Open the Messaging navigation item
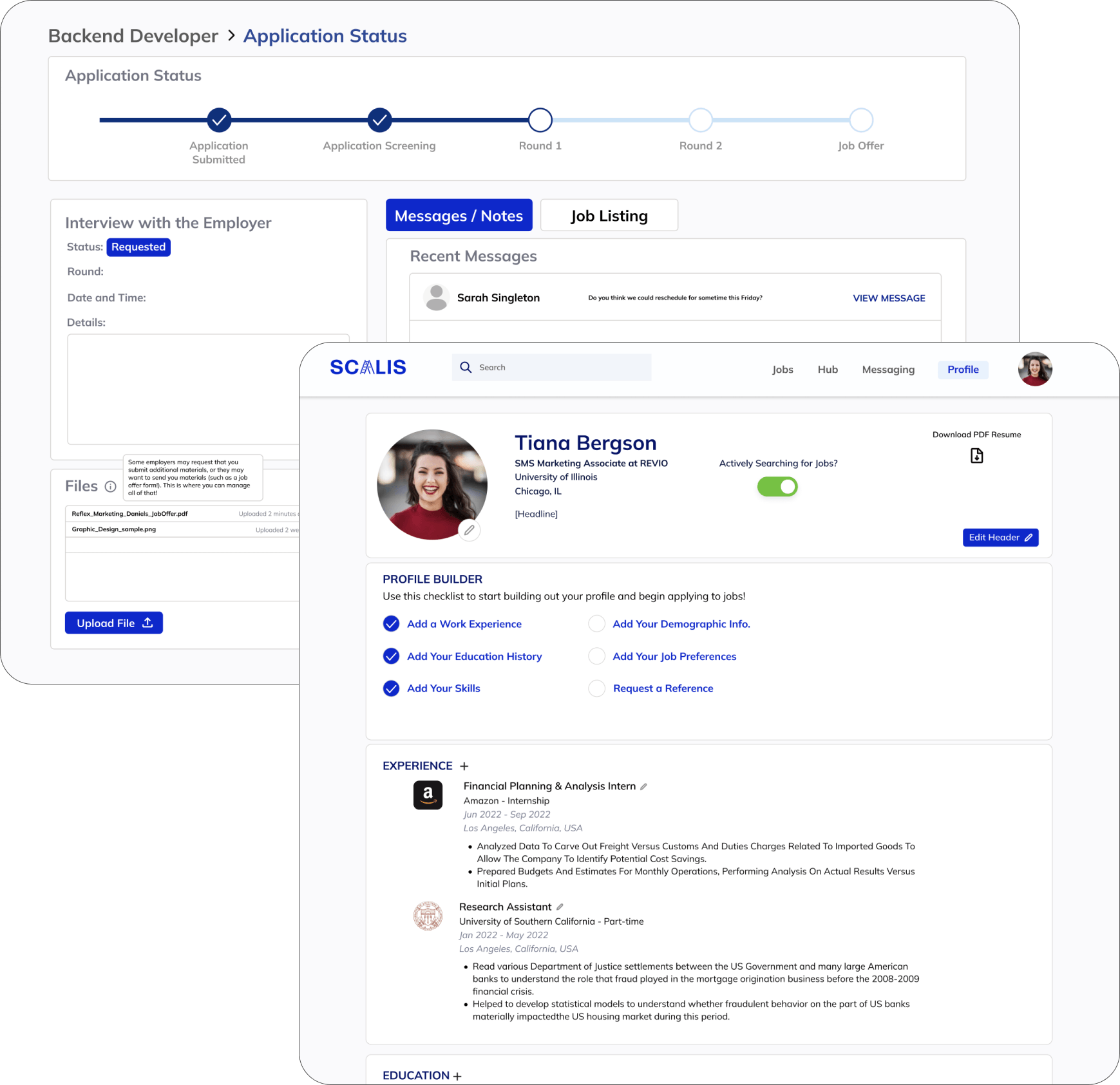 click(x=888, y=370)
